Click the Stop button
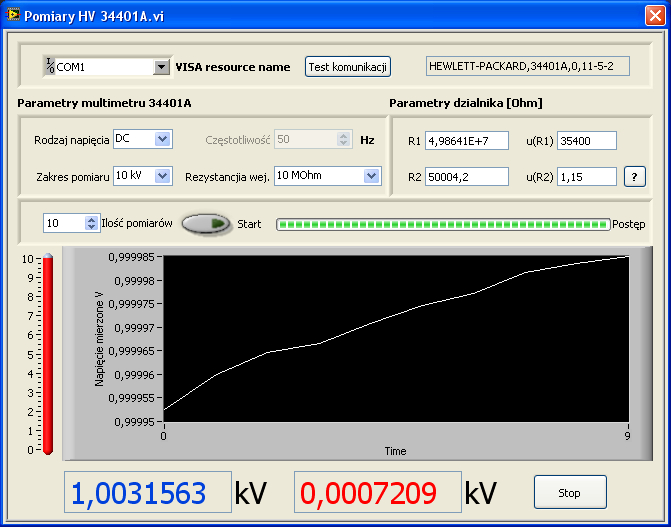 coord(570,492)
